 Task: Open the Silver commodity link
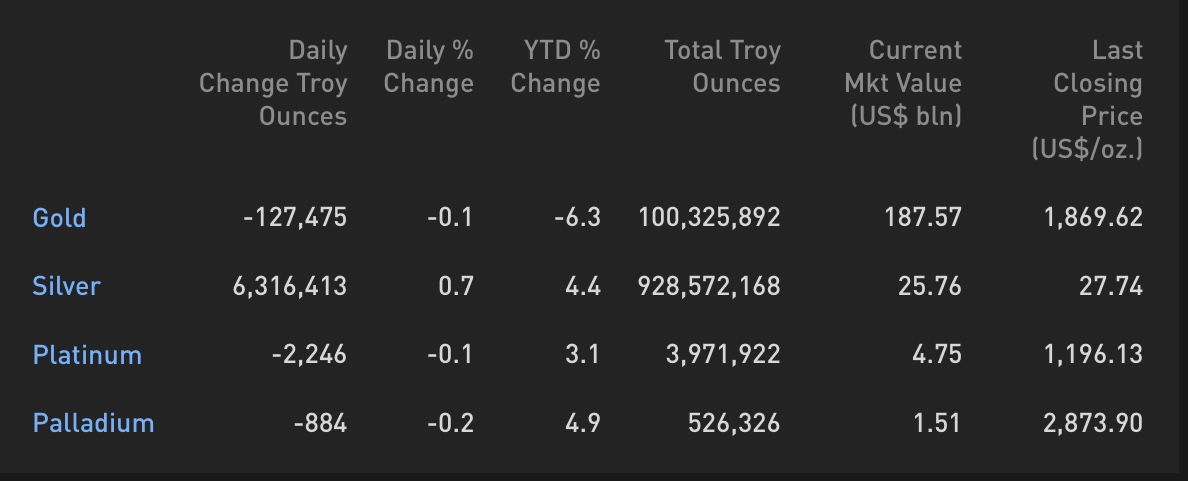[67, 286]
